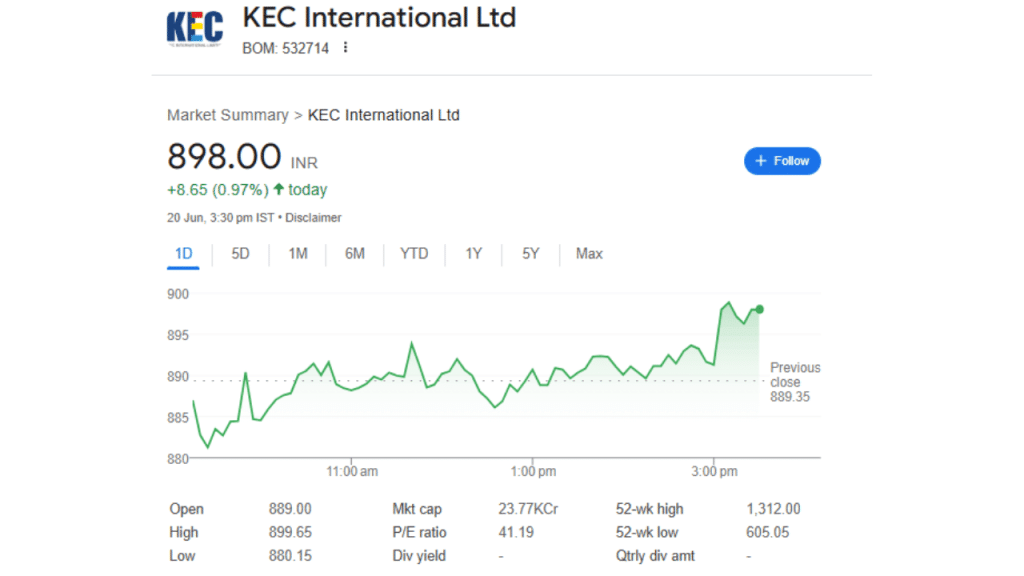
Task: Click the P/E ratio value 41.19
Action: pos(516,532)
